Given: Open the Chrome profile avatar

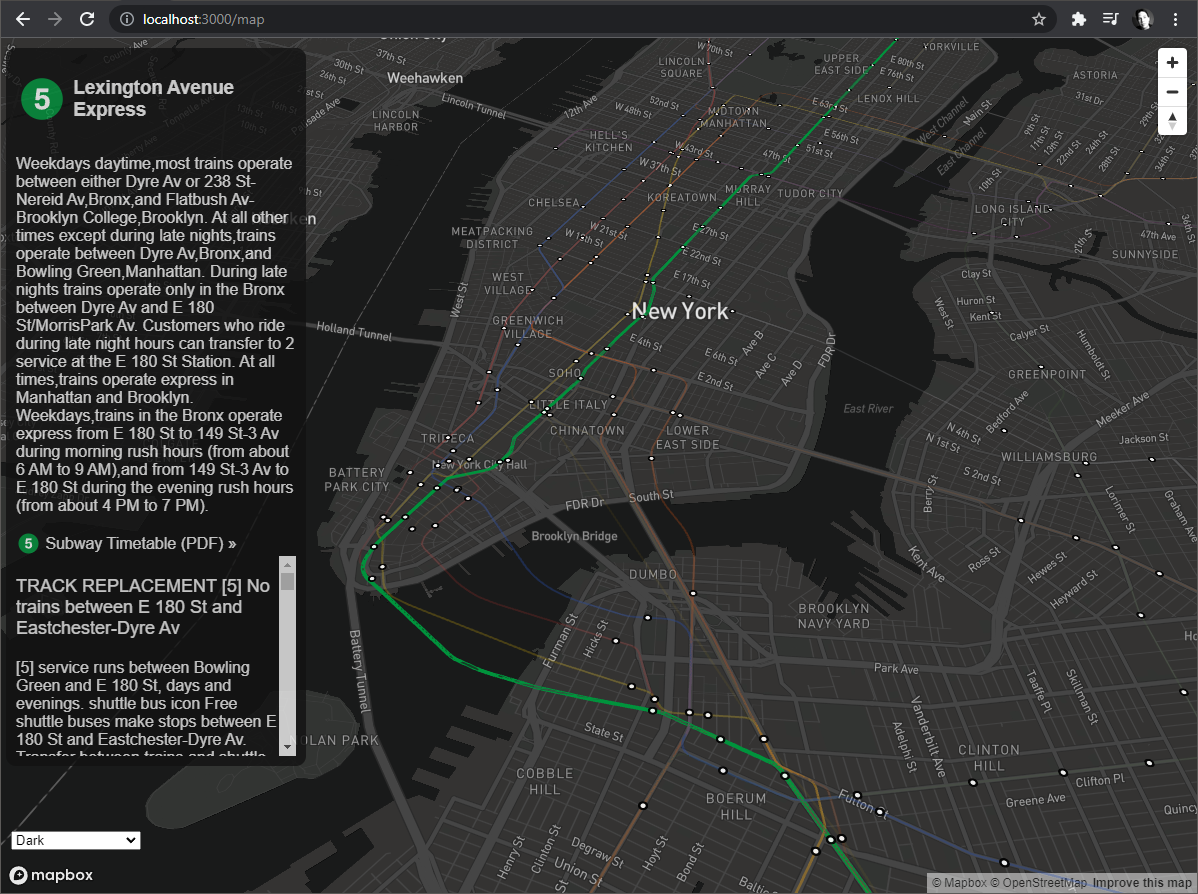Looking at the screenshot, I should 1143,19.
